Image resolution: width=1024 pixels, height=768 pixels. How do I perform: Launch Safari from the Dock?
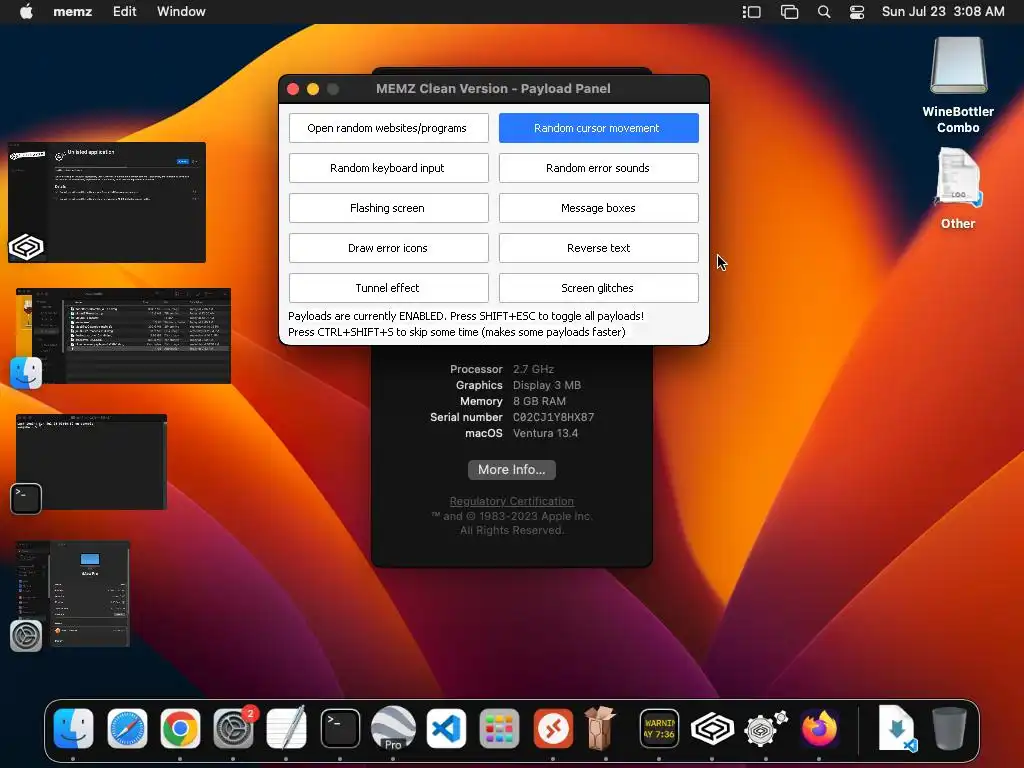(x=127, y=728)
